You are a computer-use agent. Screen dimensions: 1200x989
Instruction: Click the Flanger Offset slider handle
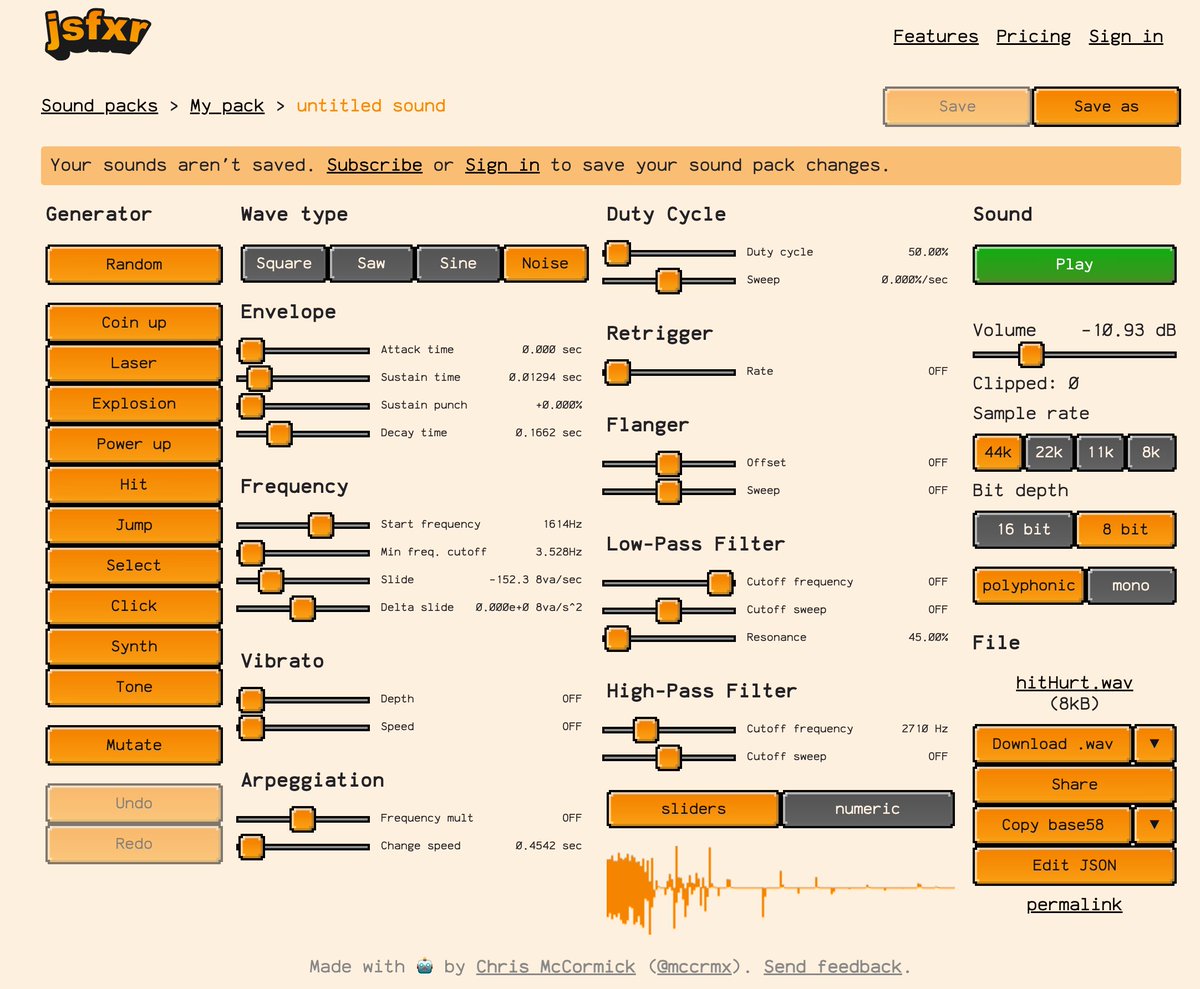(668, 463)
